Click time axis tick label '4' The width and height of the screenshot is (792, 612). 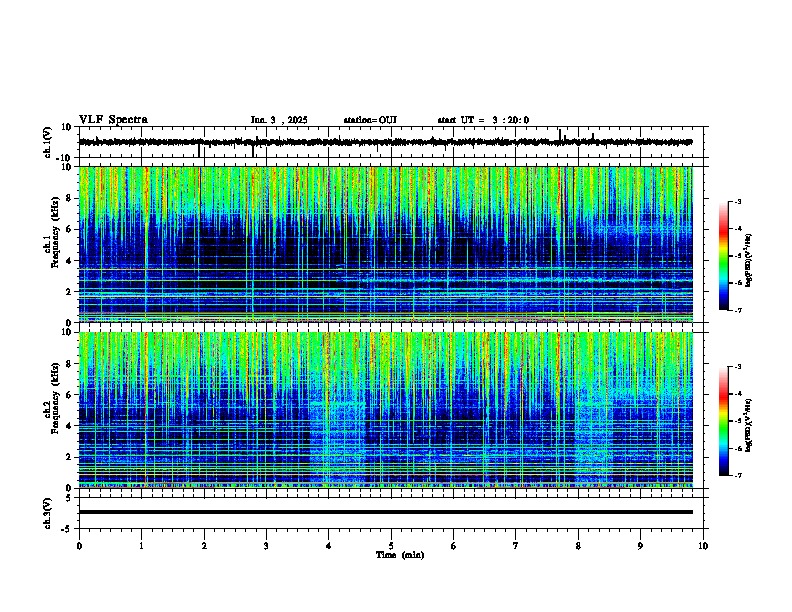[329, 546]
